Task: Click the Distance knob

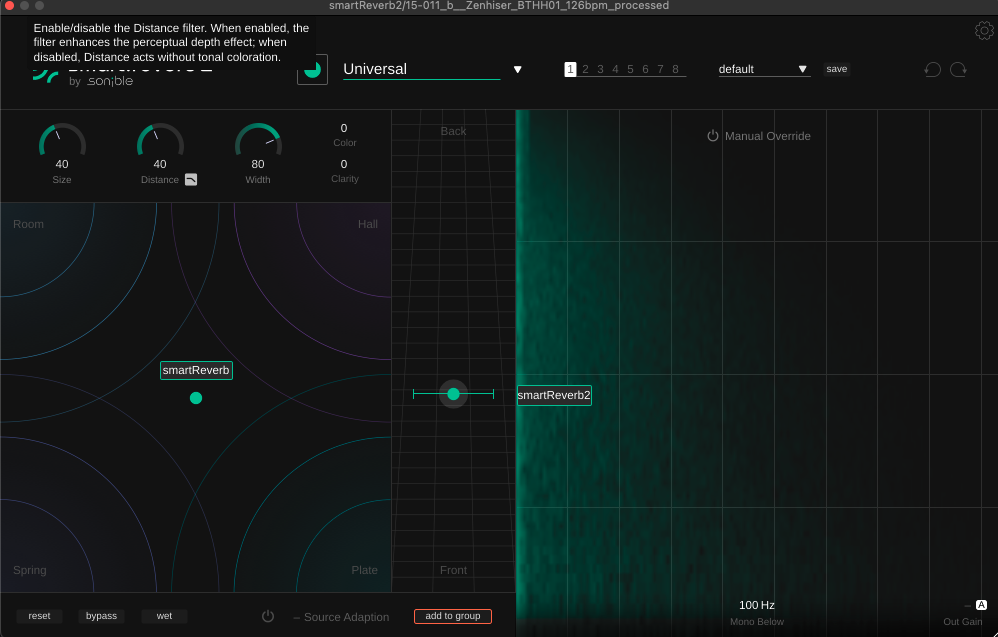Action: click(x=160, y=141)
